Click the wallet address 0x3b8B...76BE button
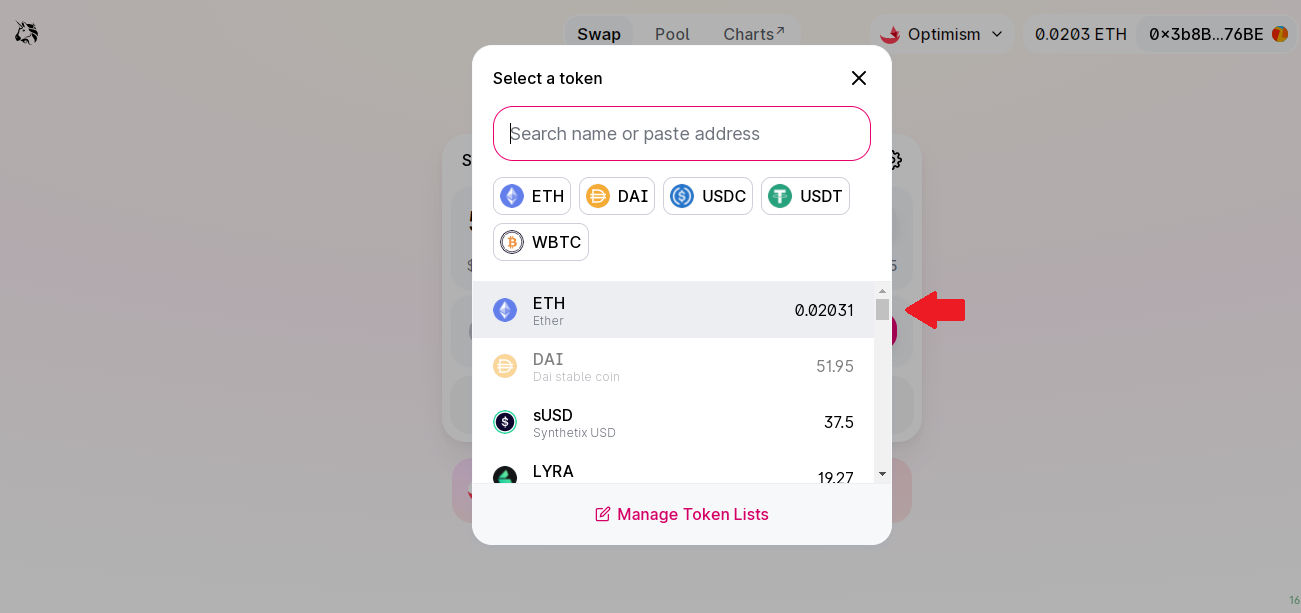1301x613 pixels. (x=1217, y=34)
